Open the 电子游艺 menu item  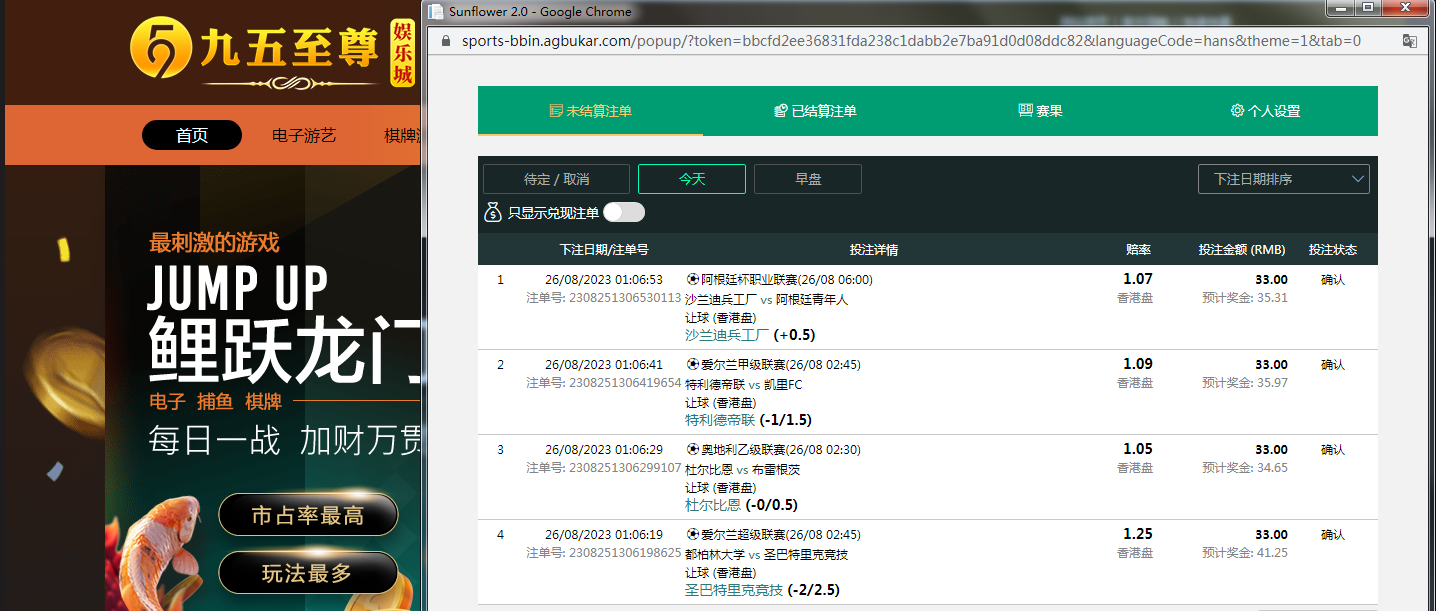click(x=304, y=136)
